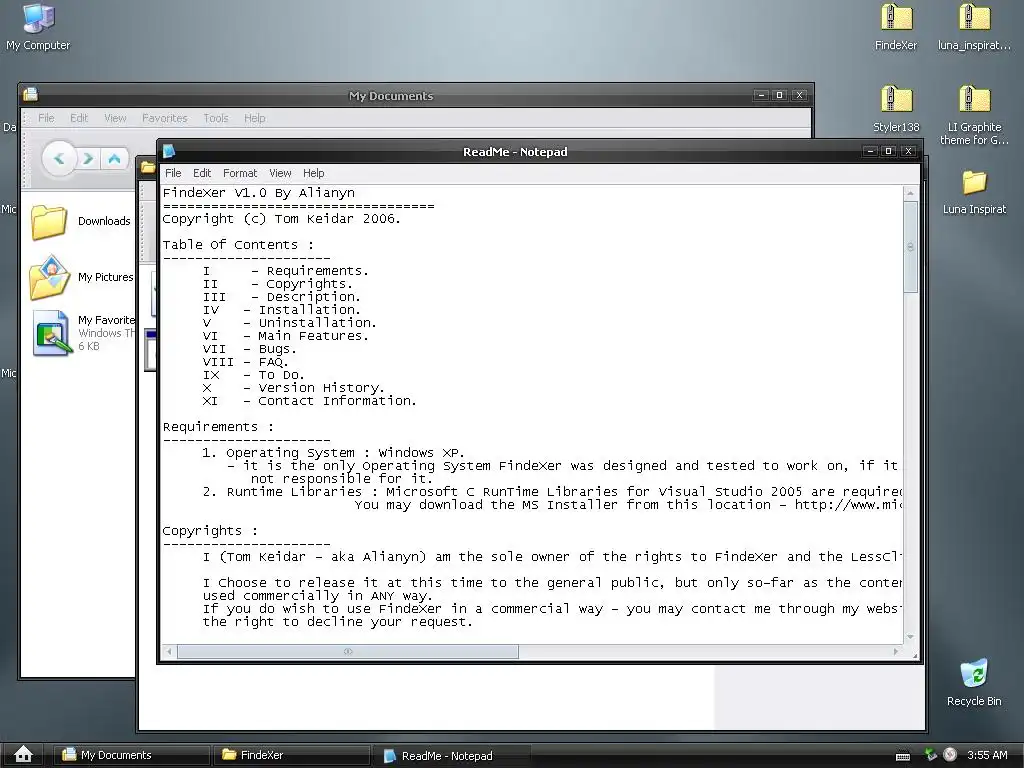This screenshot has width=1024, height=768.
Task: Click Notepad horizontal scrollbar left arrow
Action: (169, 651)
